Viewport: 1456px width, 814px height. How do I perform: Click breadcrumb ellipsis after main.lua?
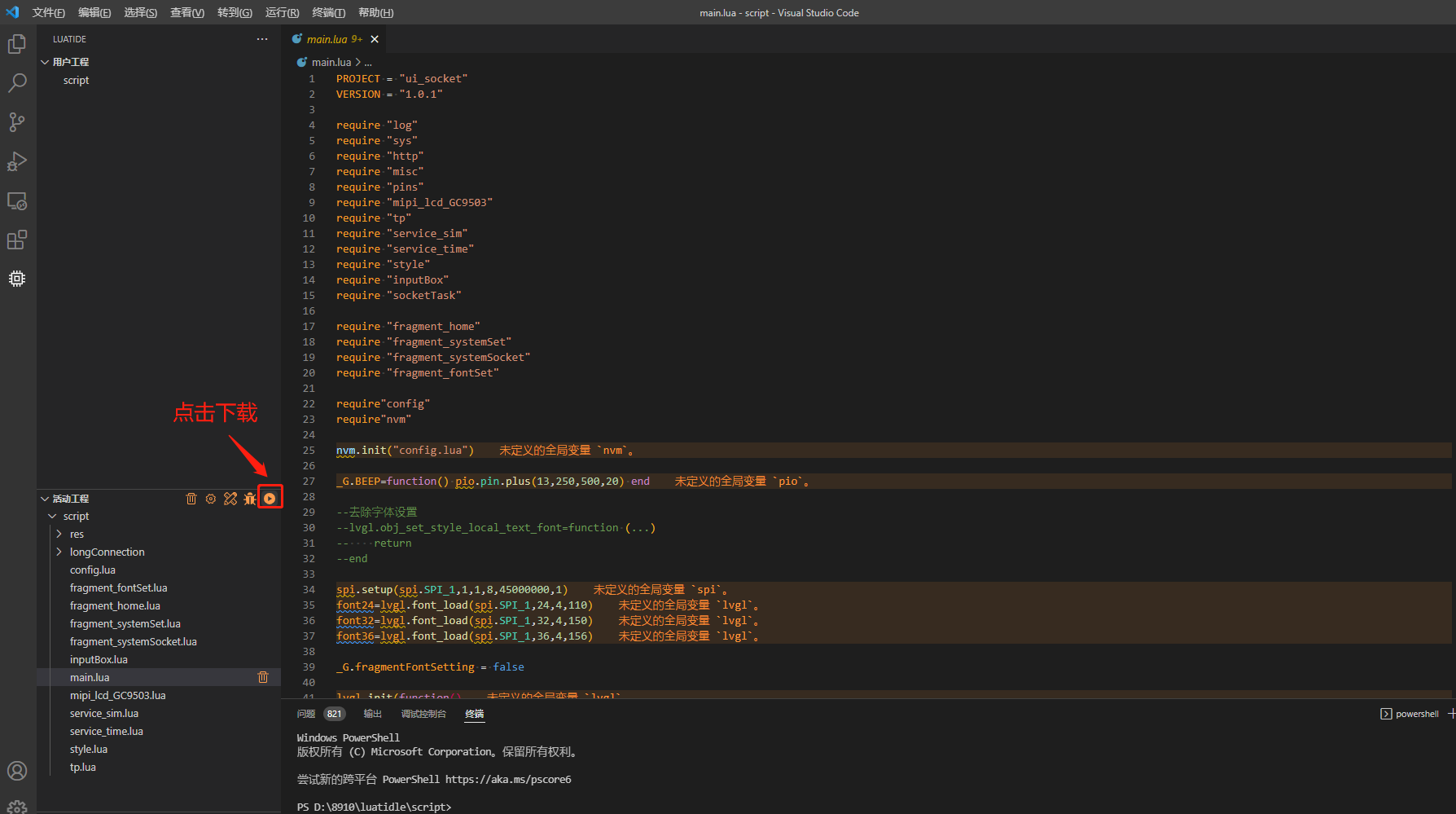click(368, 62)
